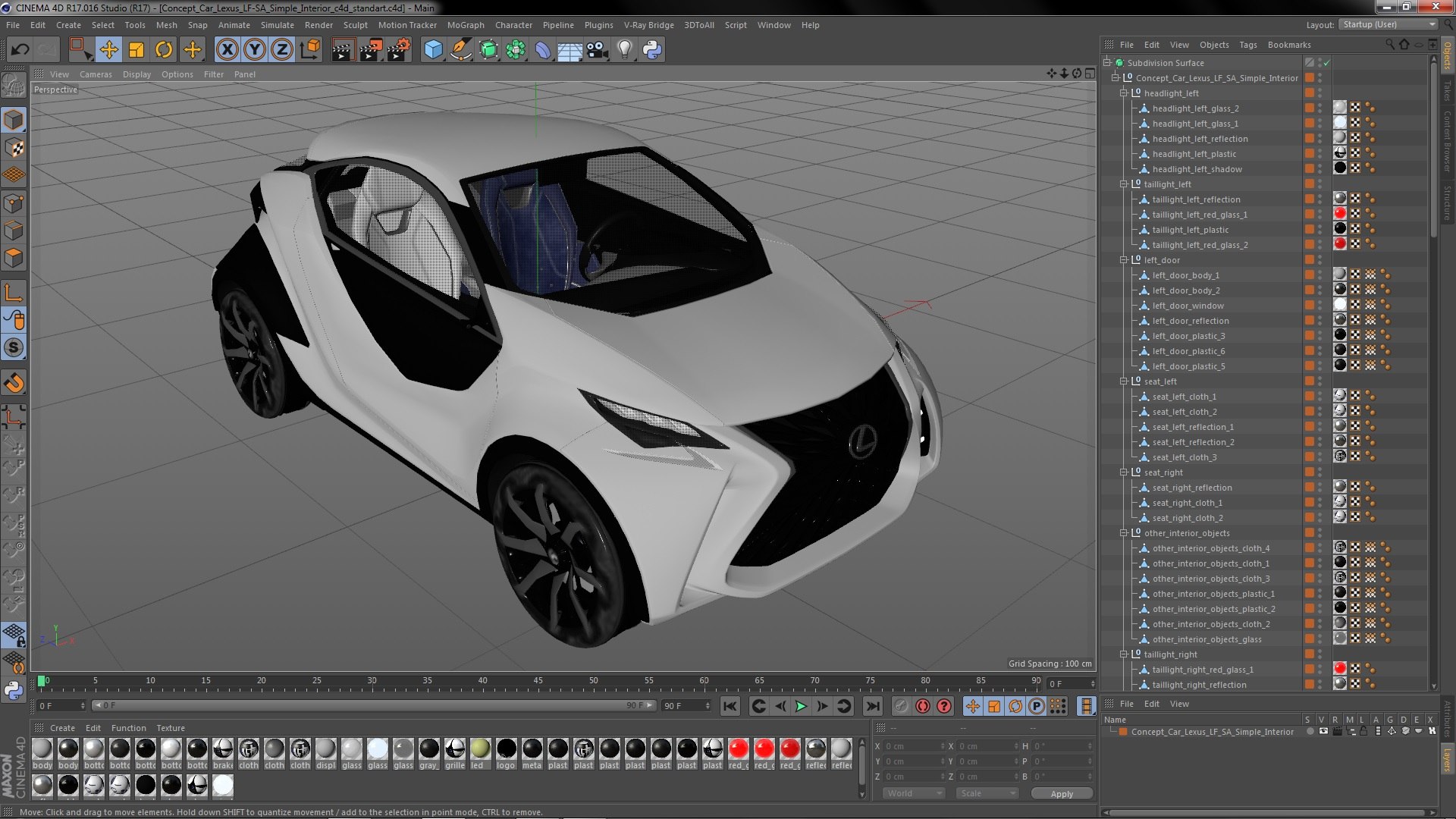Open the Simulate menu
1456x819 pixels.
click(x=278, y=25)
